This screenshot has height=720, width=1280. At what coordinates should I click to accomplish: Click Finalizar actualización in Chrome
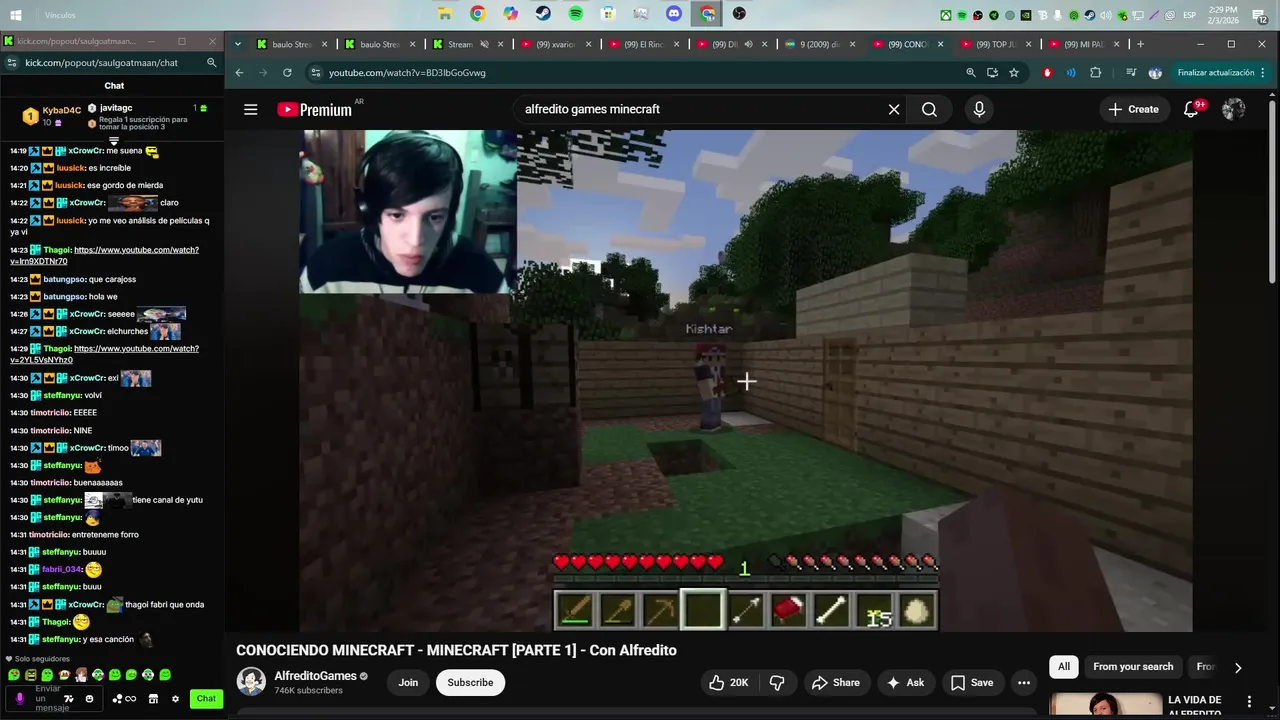click(1215, 73)
